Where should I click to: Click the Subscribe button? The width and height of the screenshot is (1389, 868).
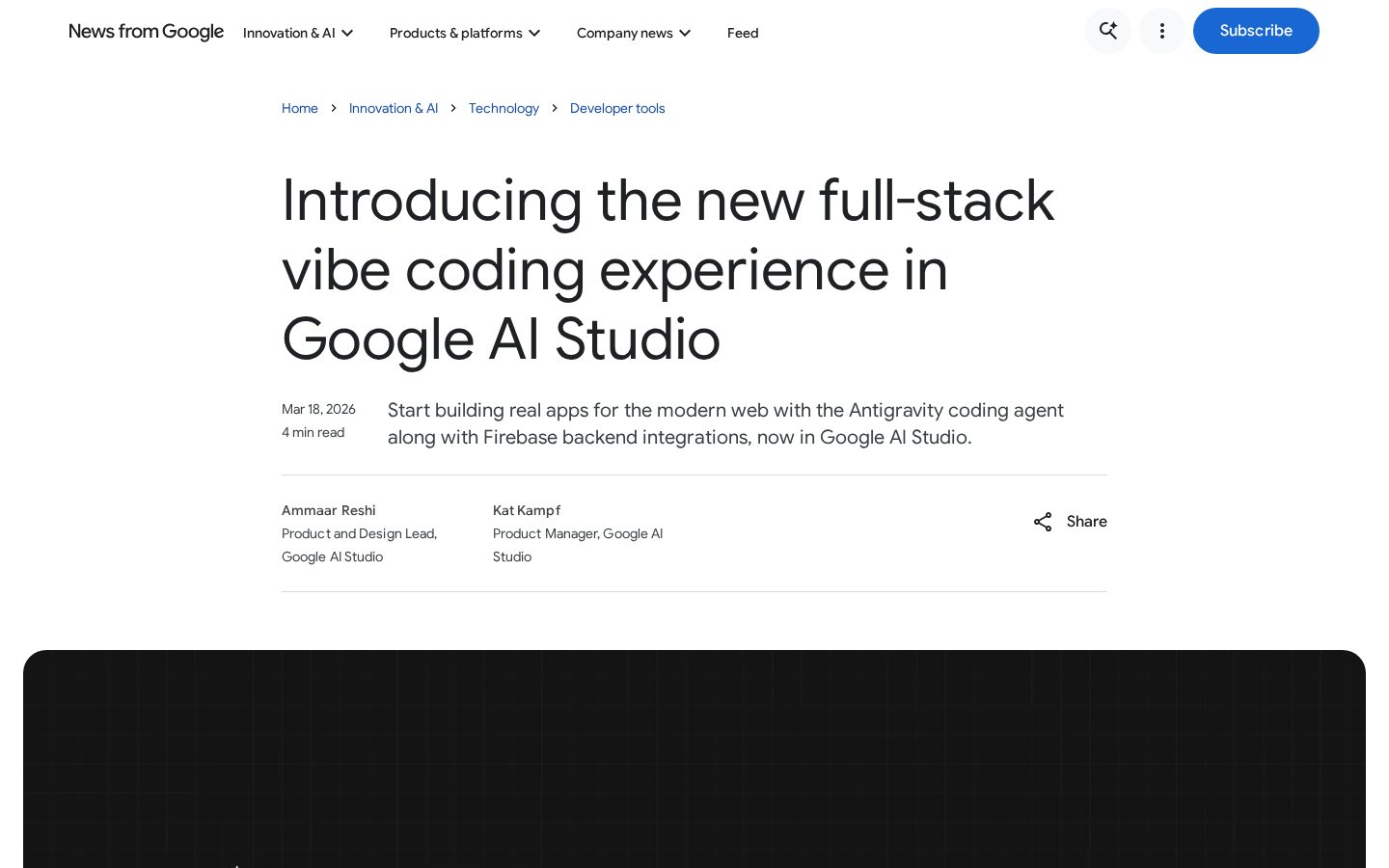click(x=1256, y=31)
